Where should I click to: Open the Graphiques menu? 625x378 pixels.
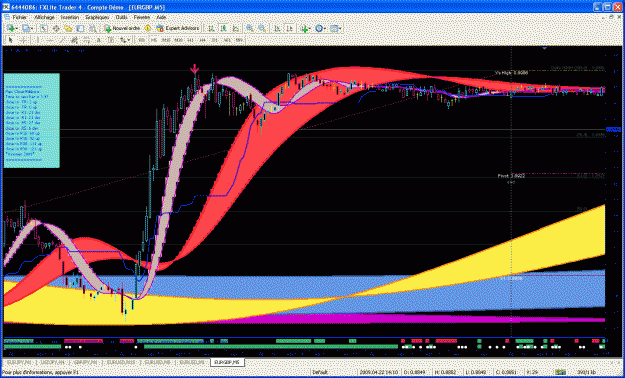97,18
